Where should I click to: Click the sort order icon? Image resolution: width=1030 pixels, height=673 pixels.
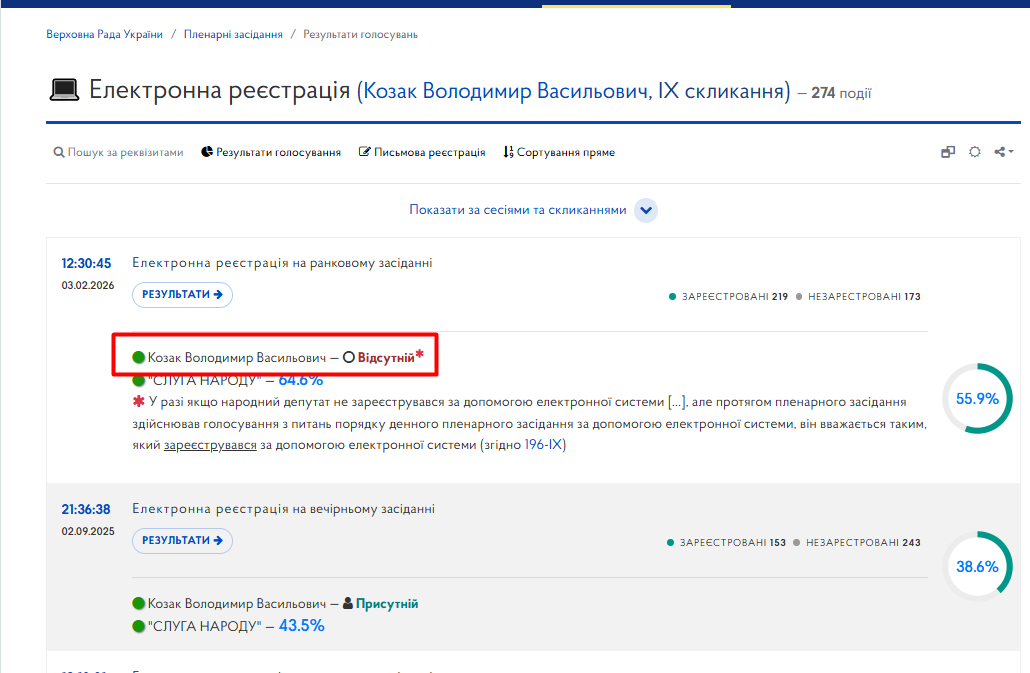pos(508,152)
